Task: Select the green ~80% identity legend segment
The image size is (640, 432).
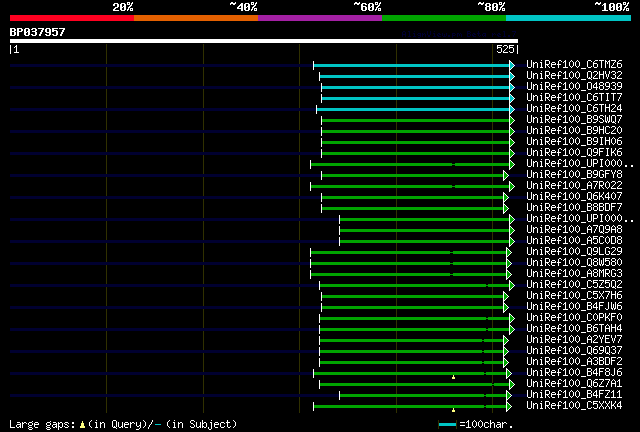Action: click(444, 18)
